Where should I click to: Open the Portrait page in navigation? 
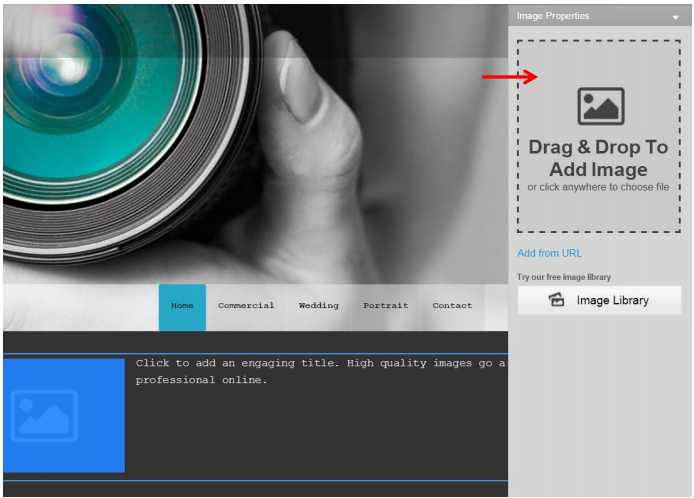(385, 306)
